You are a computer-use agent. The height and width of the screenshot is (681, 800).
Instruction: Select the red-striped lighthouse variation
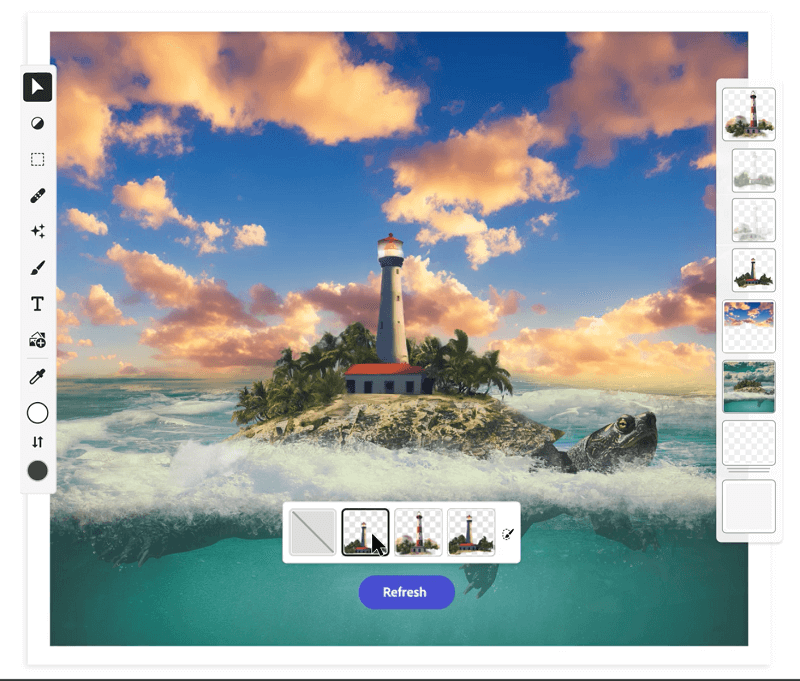pyautogui.click(x=418, y=532)
